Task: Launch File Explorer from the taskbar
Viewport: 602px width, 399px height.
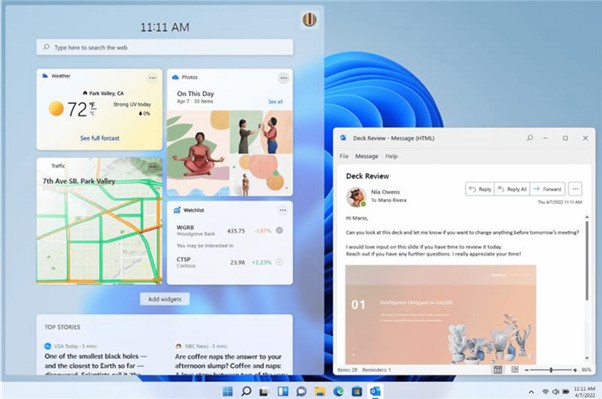Action: click(320, 391)
